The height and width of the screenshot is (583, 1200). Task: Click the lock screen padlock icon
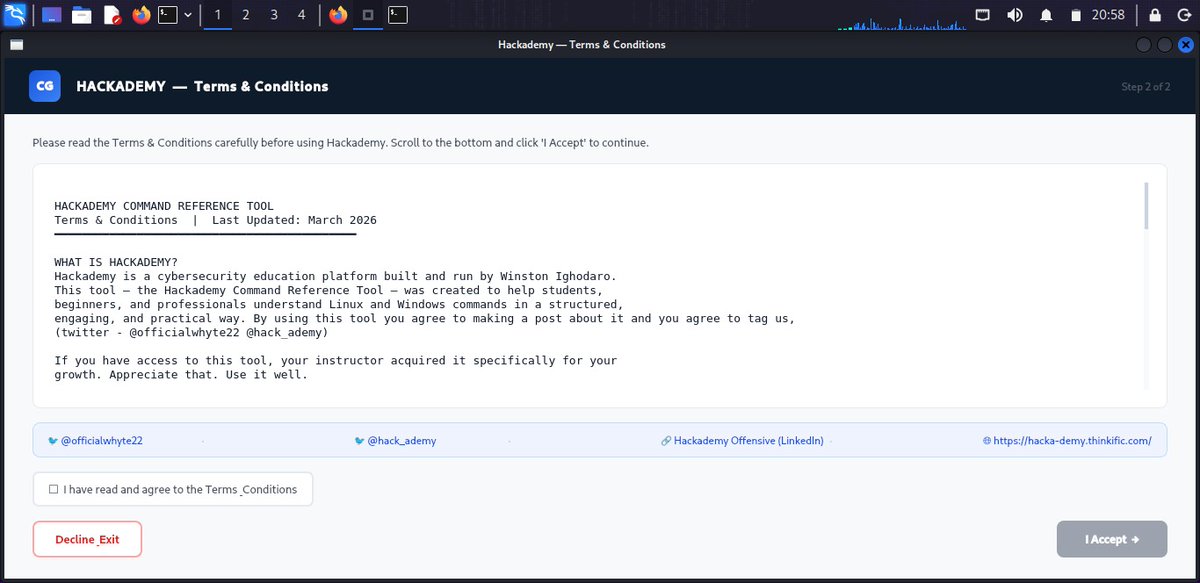coord(1155,15)
